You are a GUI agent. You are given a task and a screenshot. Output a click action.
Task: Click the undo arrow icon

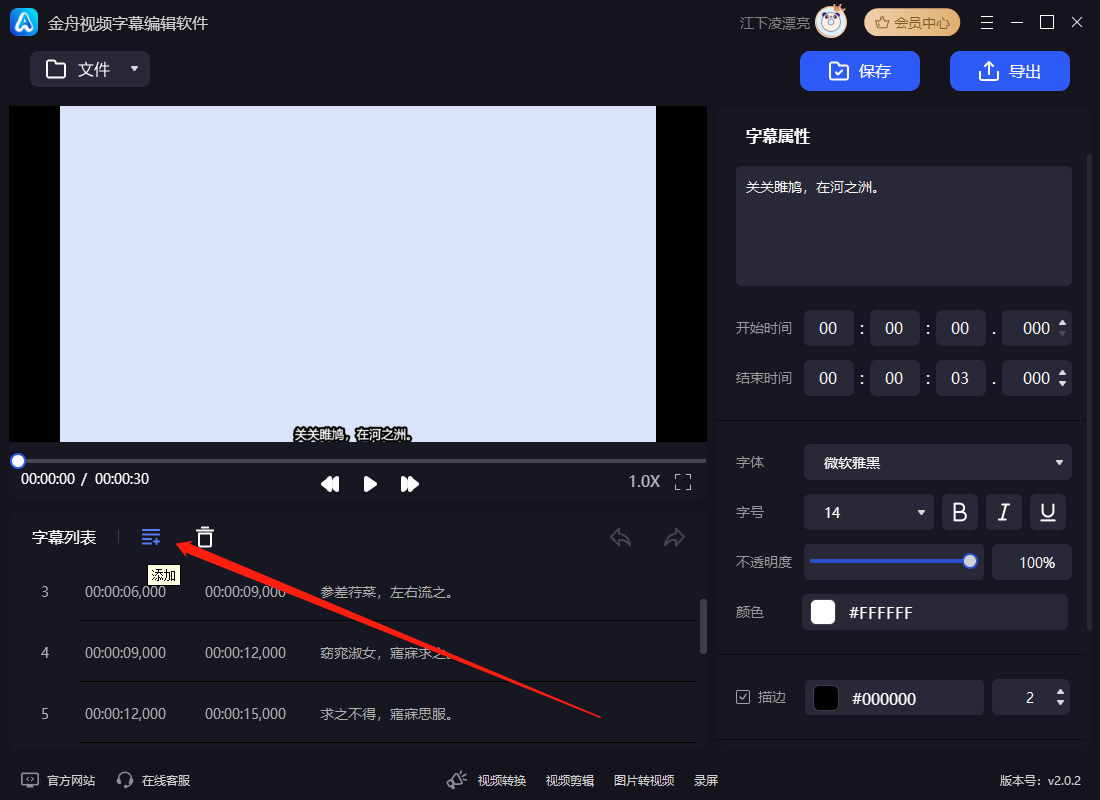pos(621,538)
